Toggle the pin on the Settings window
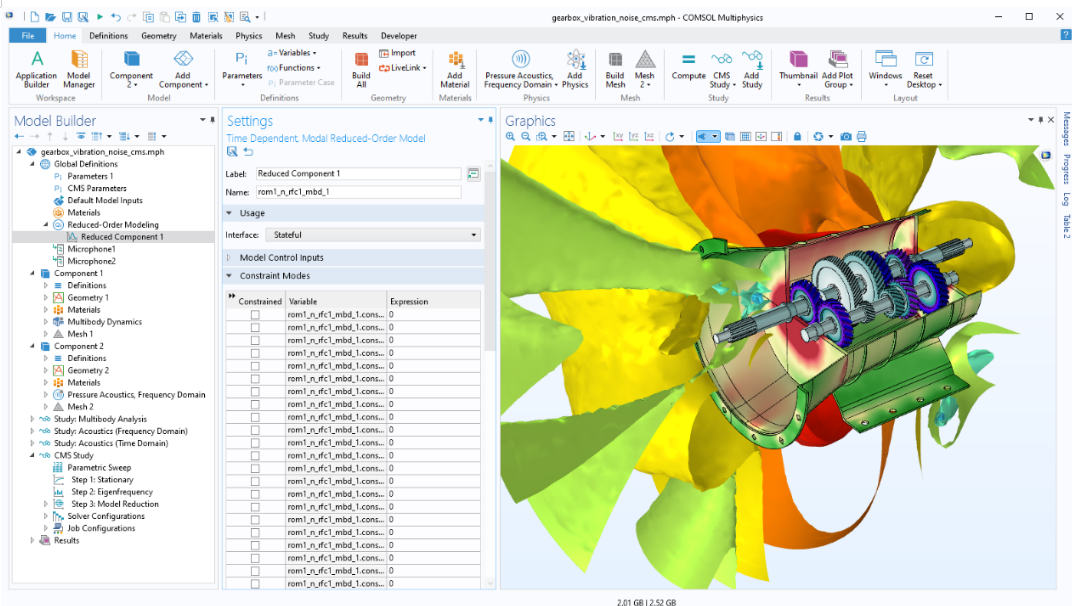This screenshot has height=606, width=1072. pyautogui.click(x=490, y=120)
